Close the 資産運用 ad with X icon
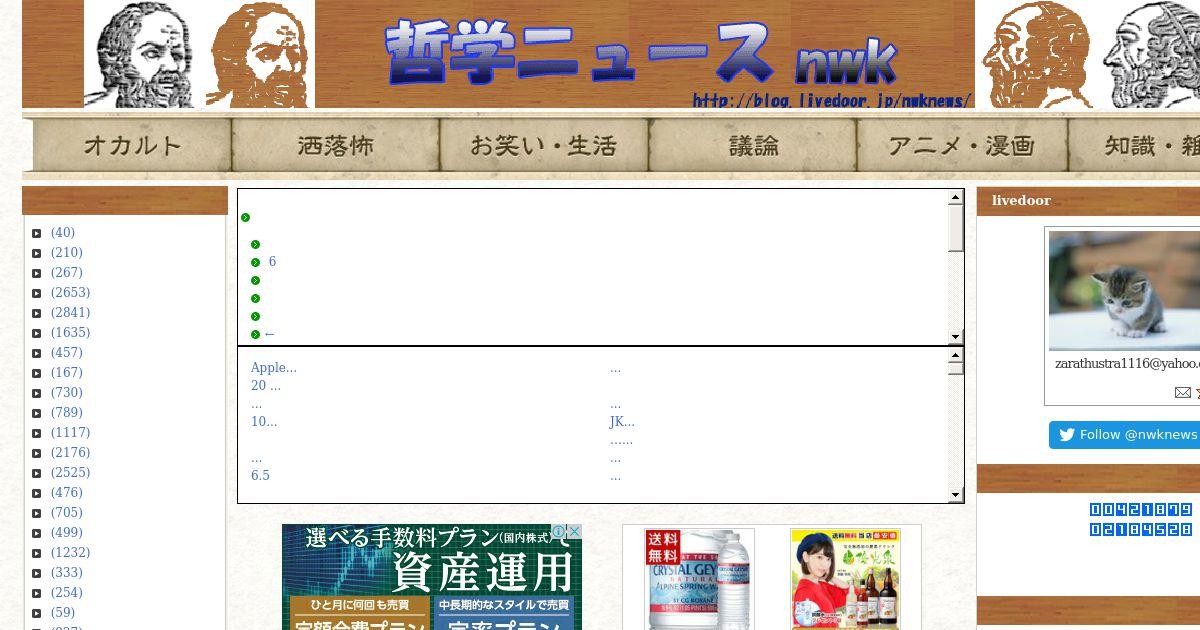1200x630 pixels. point(575,531)
